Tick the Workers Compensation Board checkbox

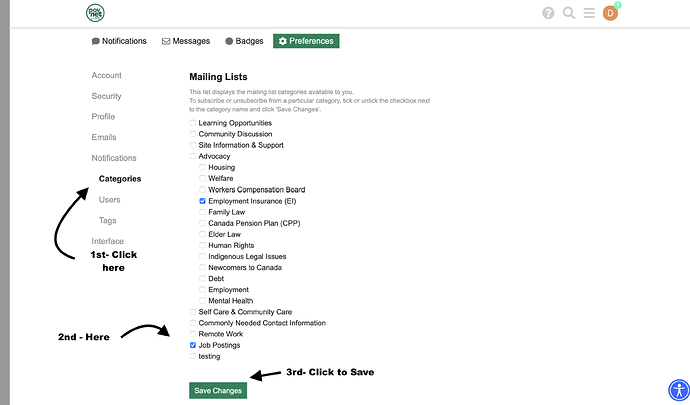[202, 190]
